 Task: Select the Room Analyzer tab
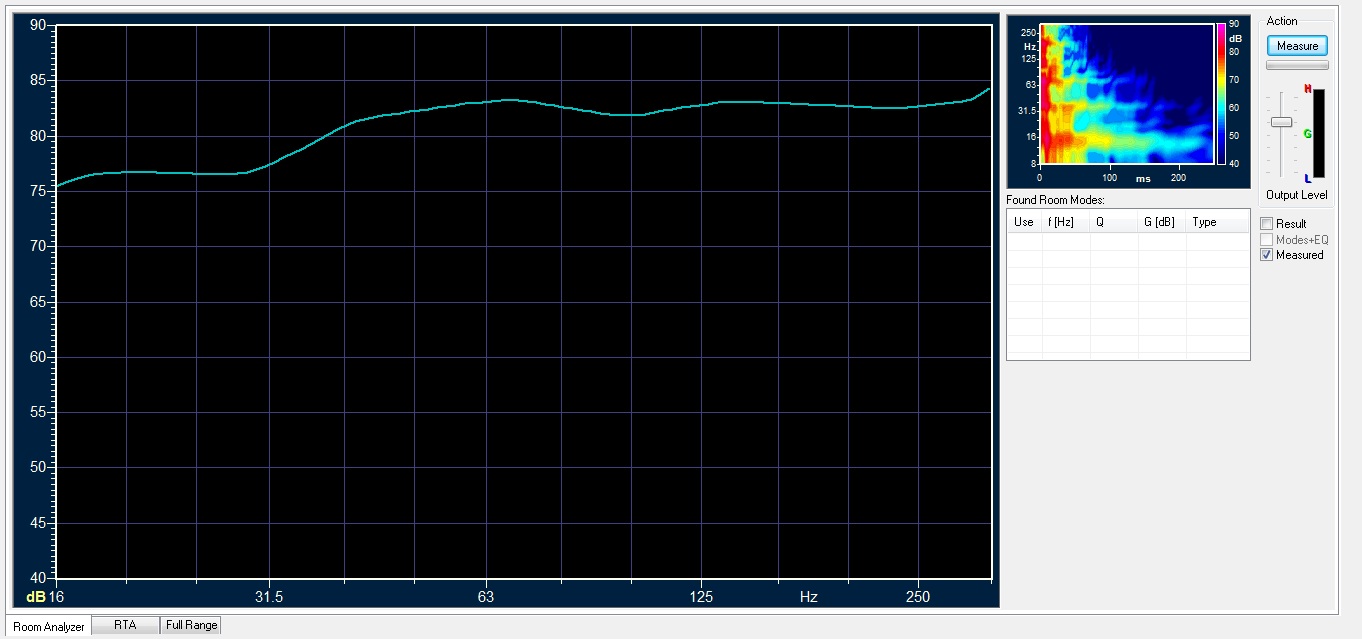click(x=49, y=626)
